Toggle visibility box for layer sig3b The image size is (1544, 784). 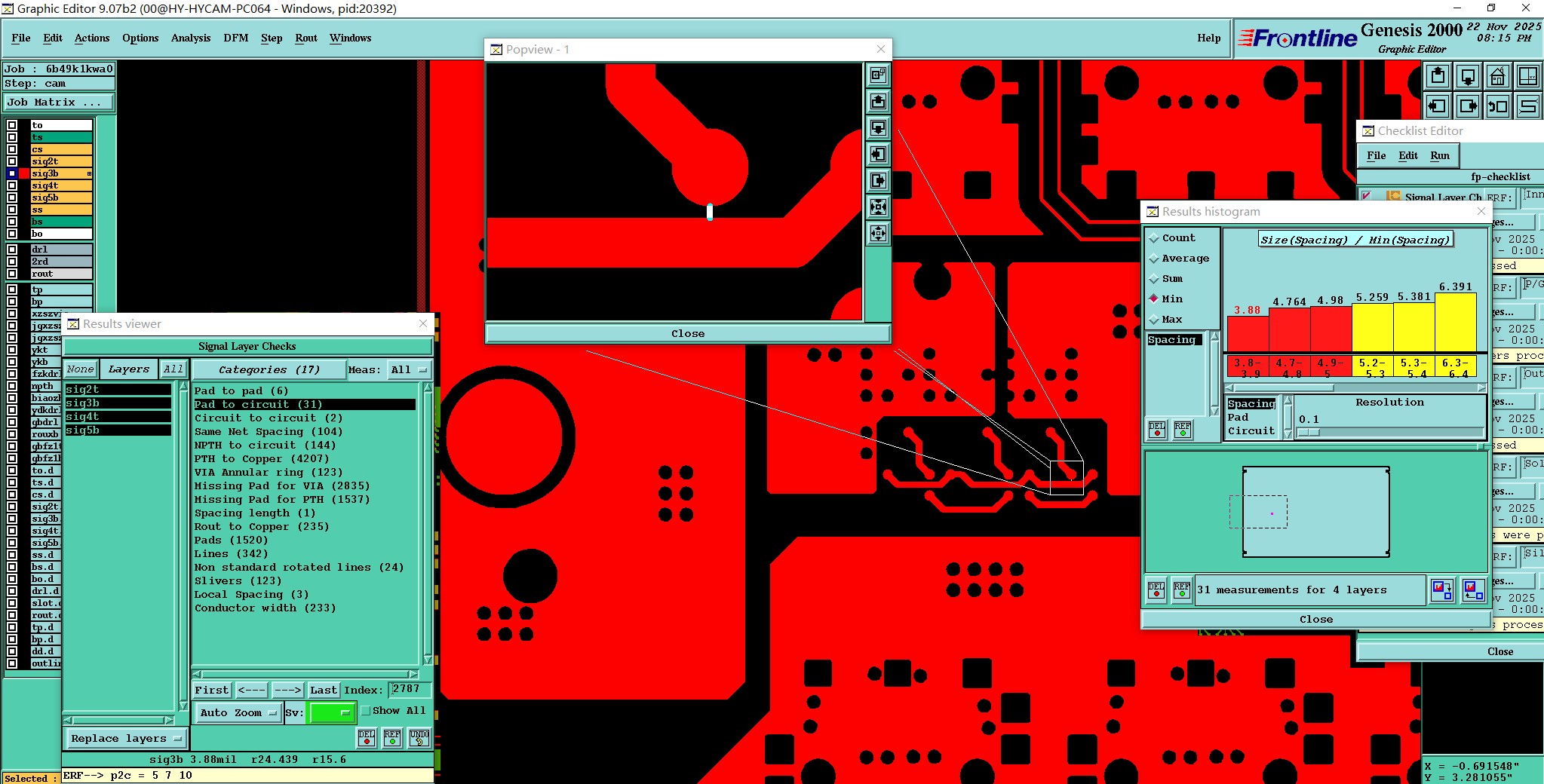[x=12, y=173]
